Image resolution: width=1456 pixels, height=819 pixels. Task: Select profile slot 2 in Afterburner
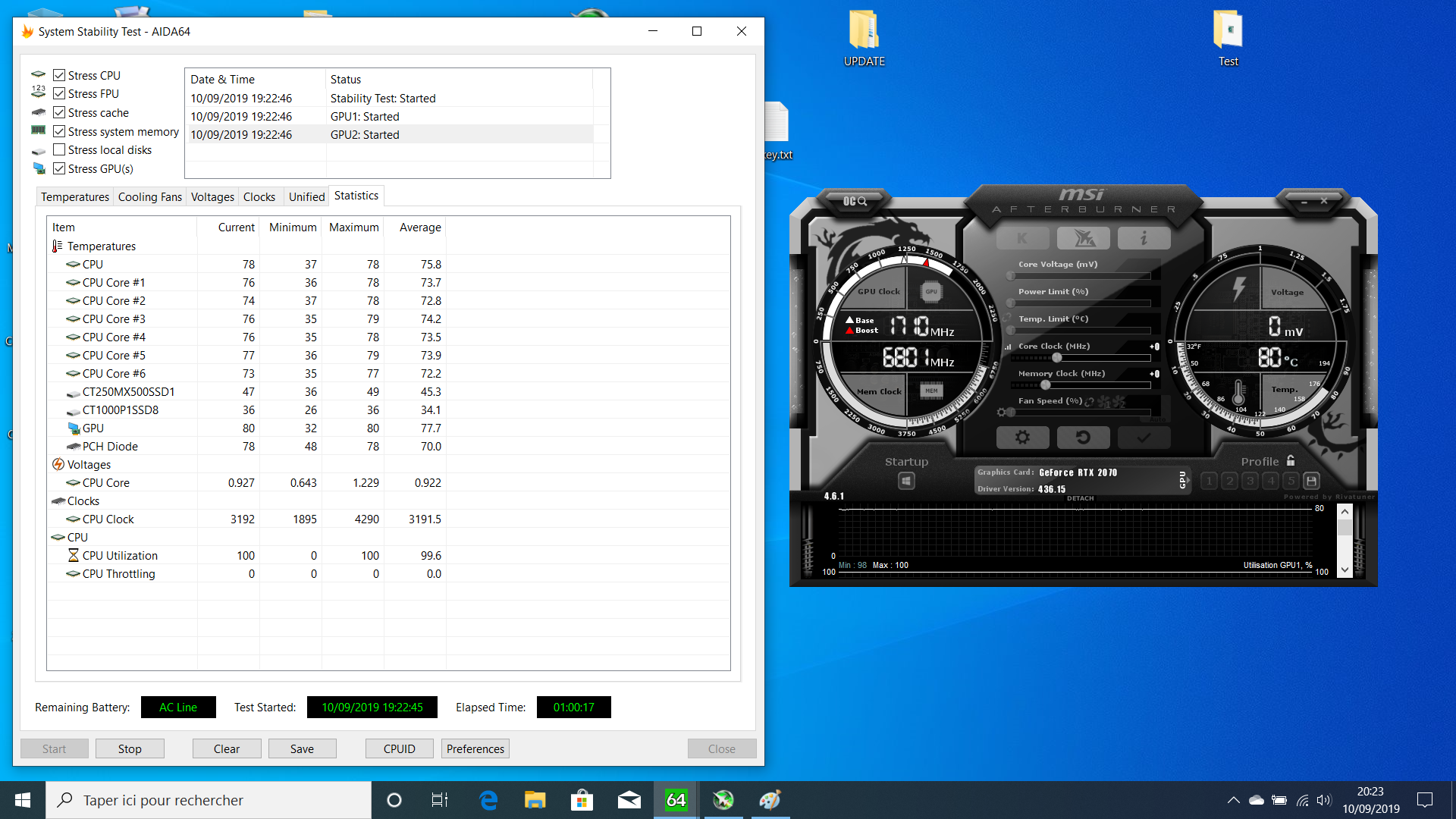click(x=1230, y=481)
